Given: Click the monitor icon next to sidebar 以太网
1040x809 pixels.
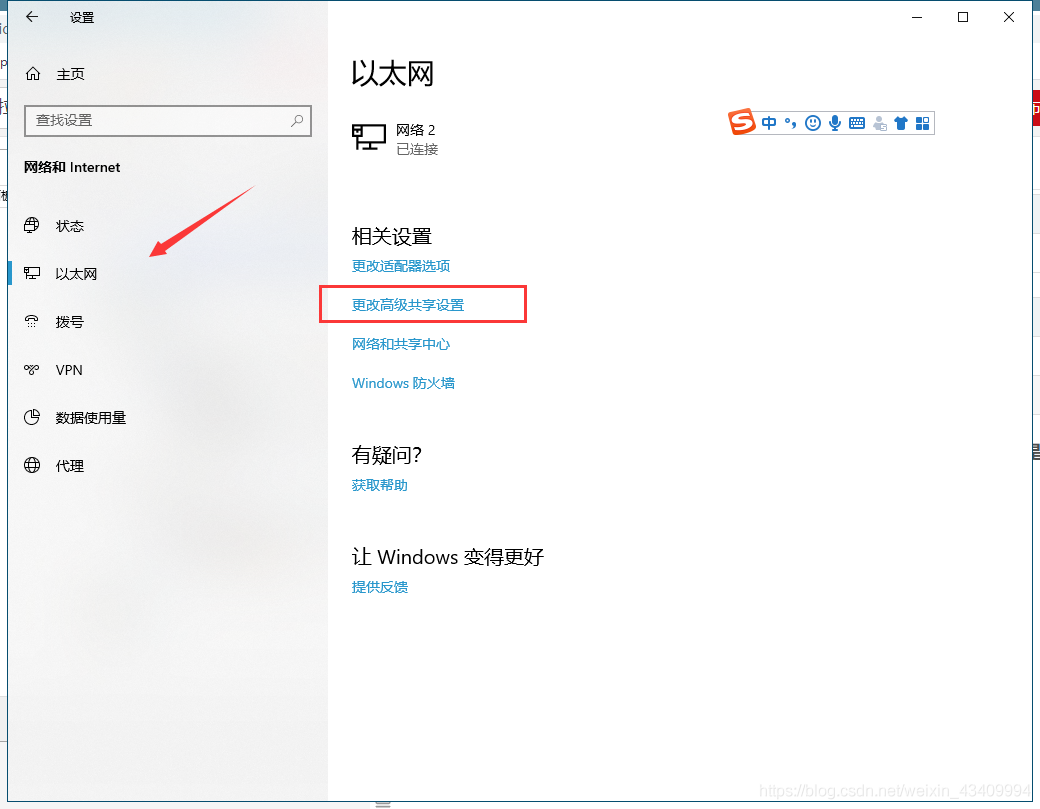Looking at the screenshot, I should pos(32,273).
